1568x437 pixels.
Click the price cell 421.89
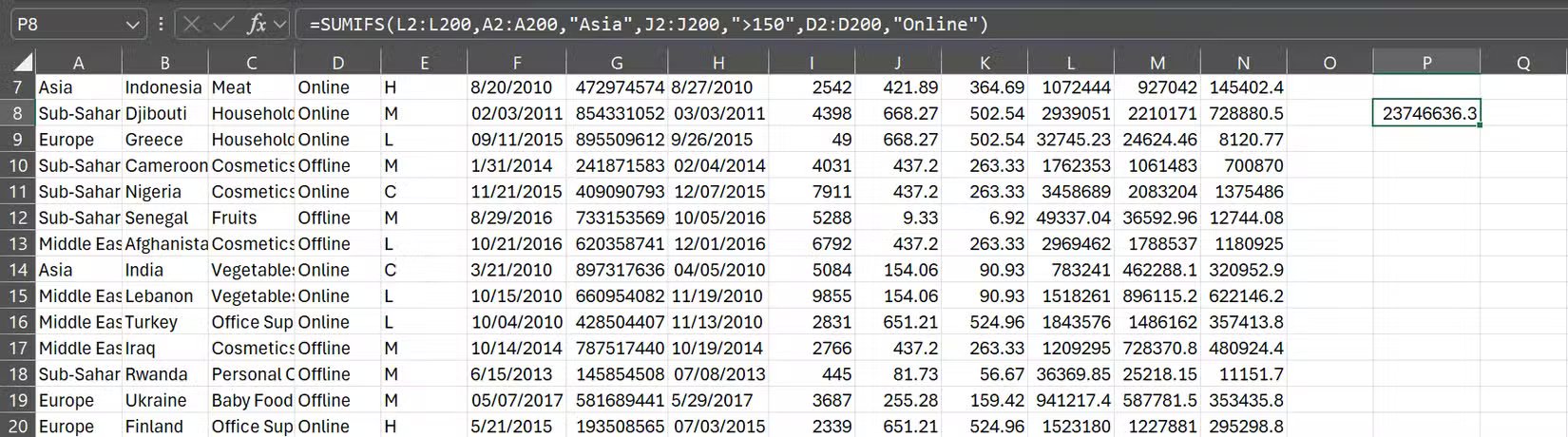pos(898,87)
